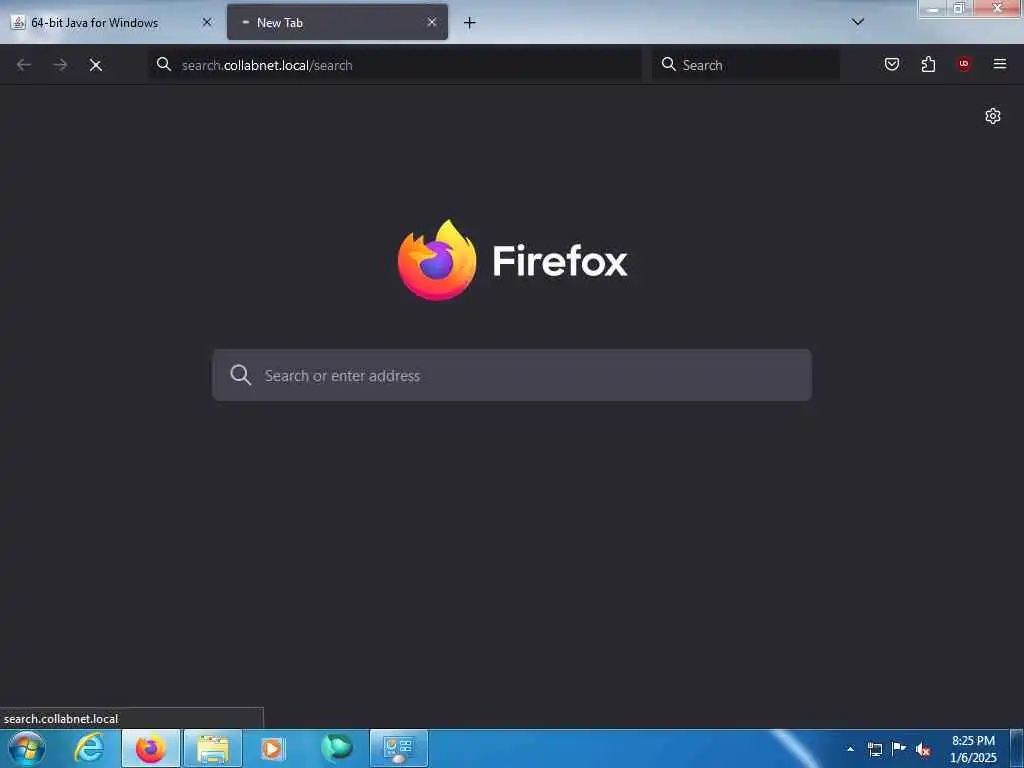Open the Pocket save icon
The image size is (1024, 768).
891,64
